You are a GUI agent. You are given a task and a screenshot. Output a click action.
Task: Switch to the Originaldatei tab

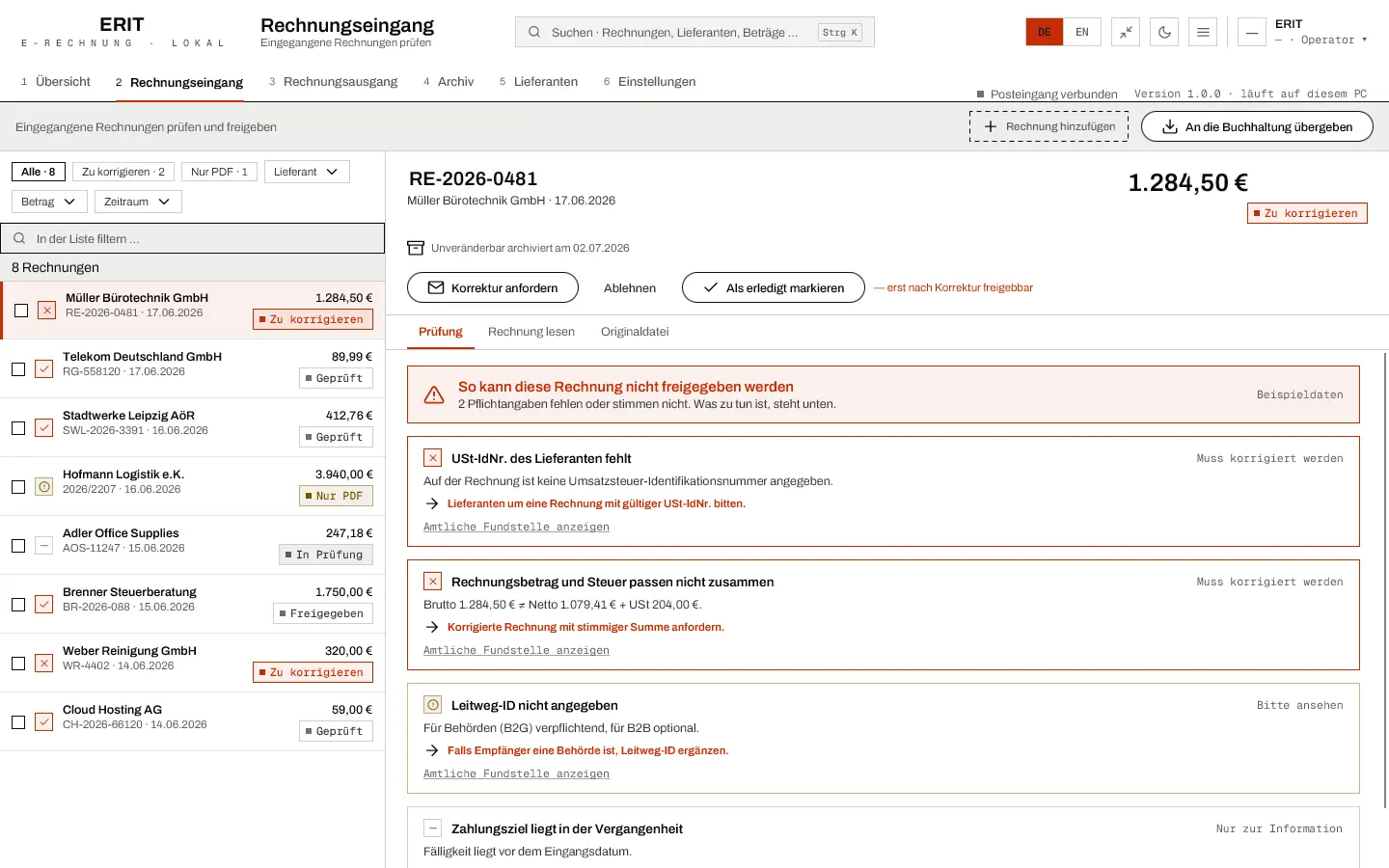coord(635,332)
